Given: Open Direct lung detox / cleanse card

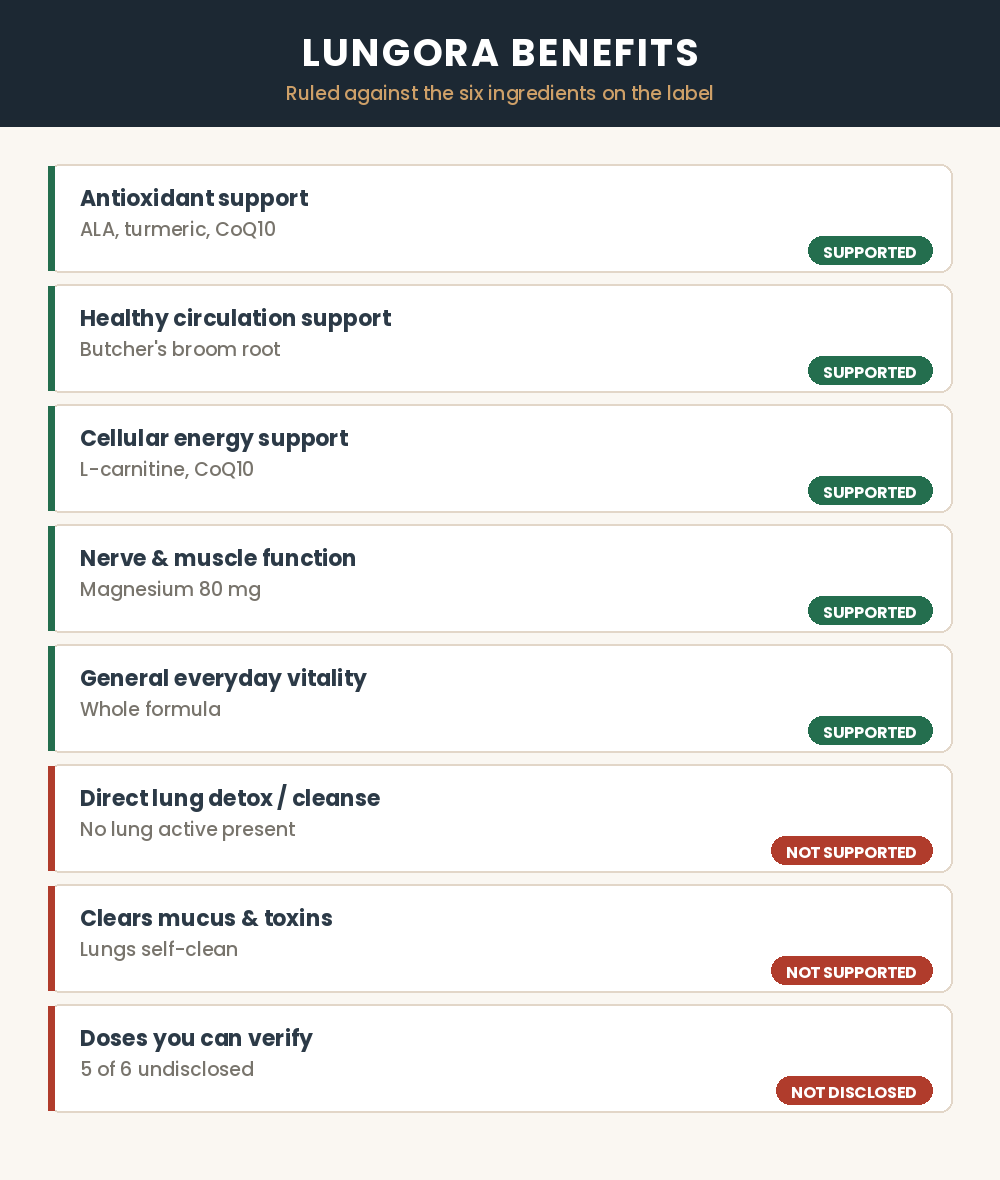Looking at the screenshot, I should tap(500, 819).
